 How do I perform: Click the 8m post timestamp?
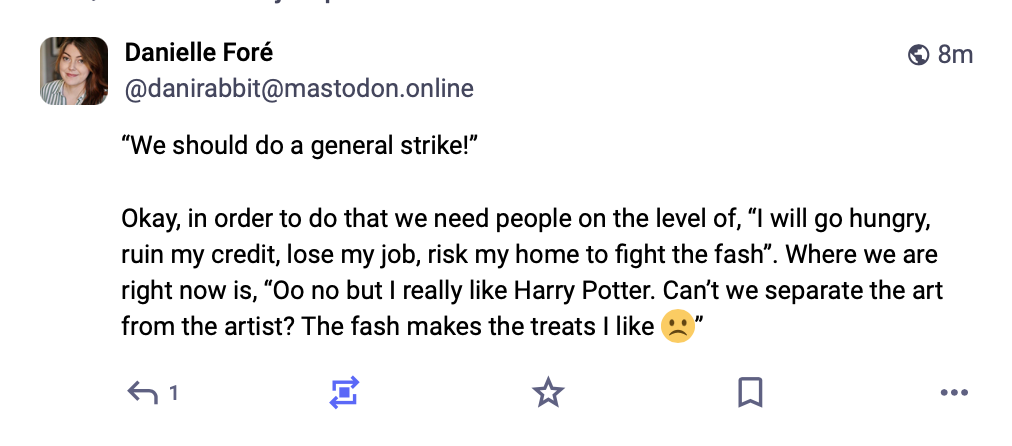pyautogui.click(x=955, y=55)
